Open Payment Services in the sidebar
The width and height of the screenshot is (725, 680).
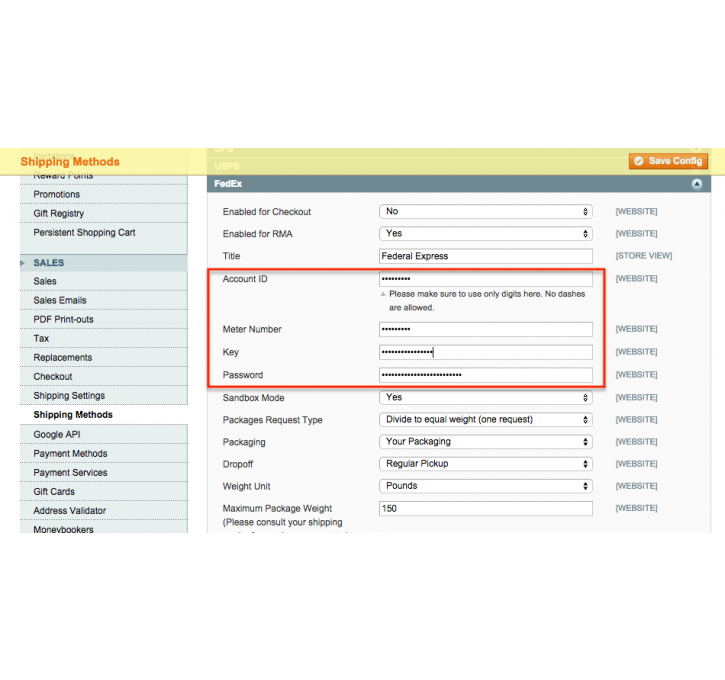[x=104, y=472]
